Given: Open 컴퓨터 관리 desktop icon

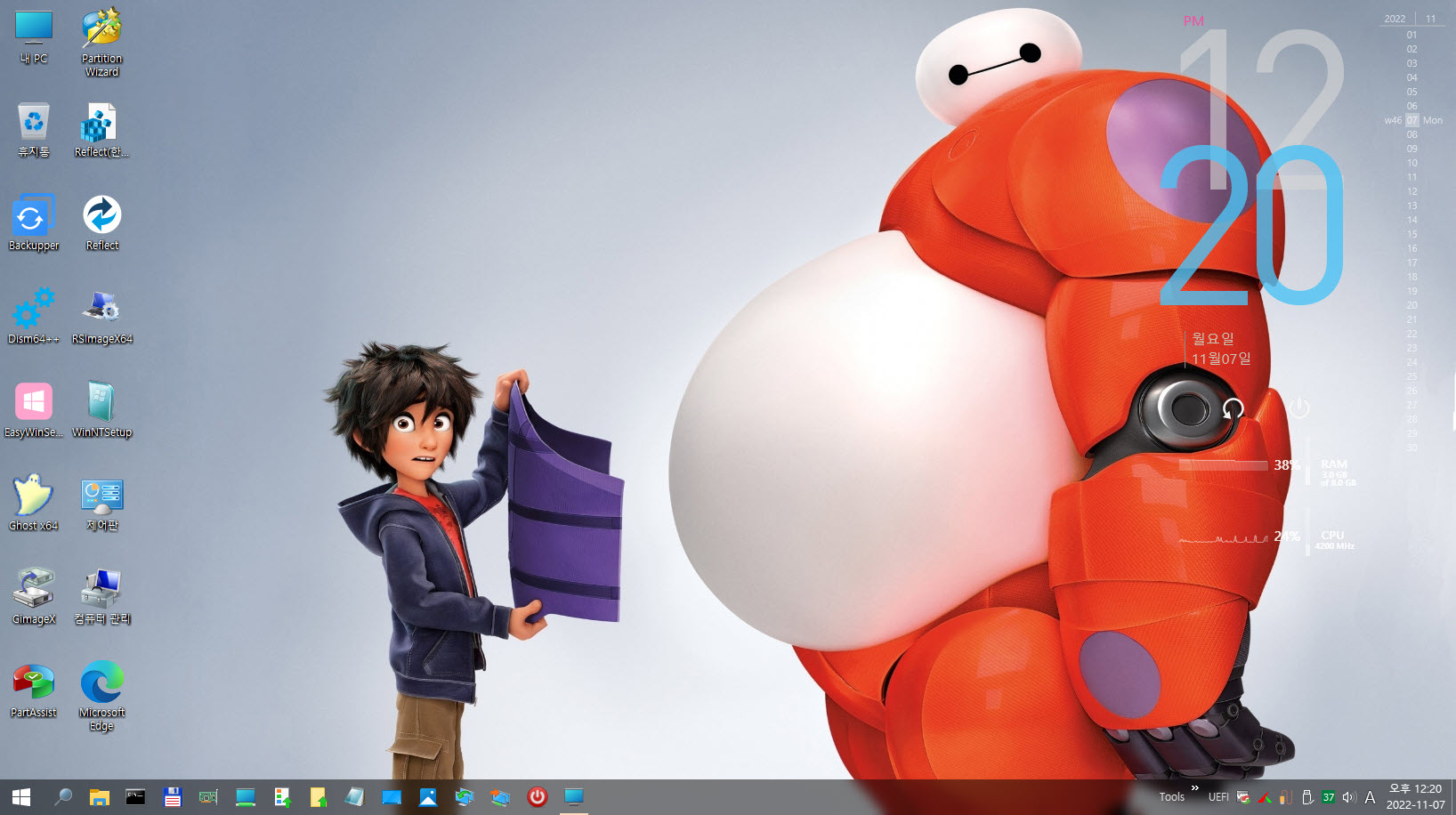Looking at the screenshot, I should coord(101,598).
